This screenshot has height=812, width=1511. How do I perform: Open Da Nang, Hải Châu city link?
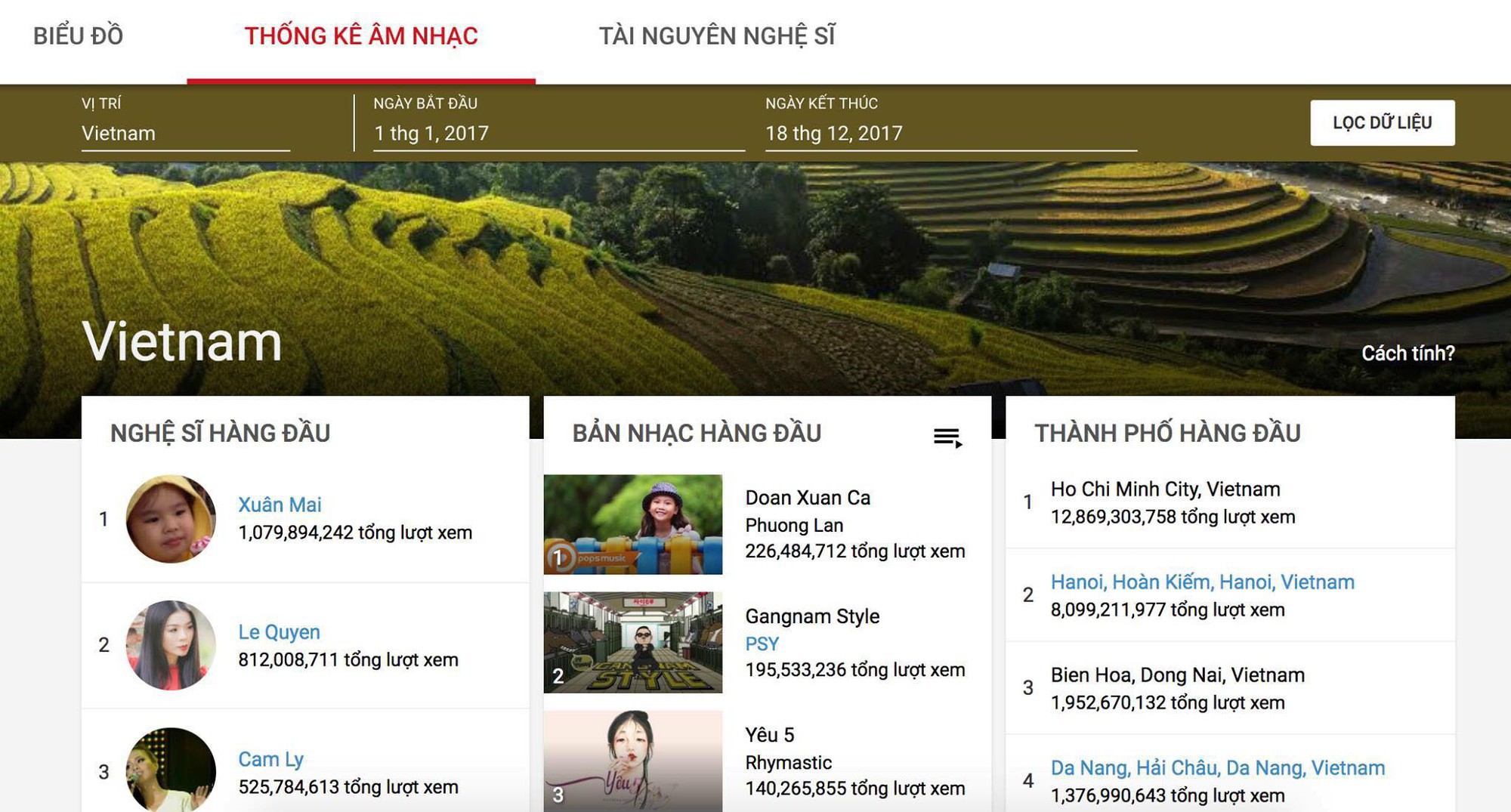click(1217, 768)
